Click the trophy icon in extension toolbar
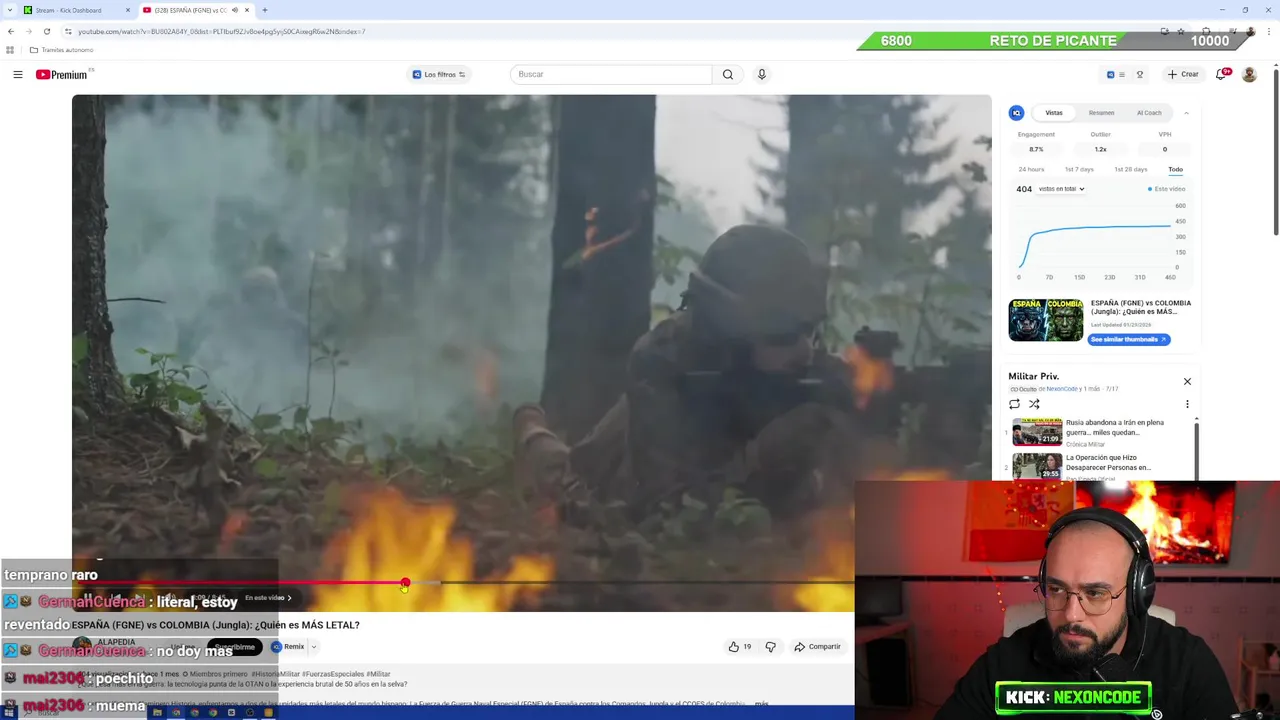Screen dimensions: 1280x720 [x=1140, y=74]
